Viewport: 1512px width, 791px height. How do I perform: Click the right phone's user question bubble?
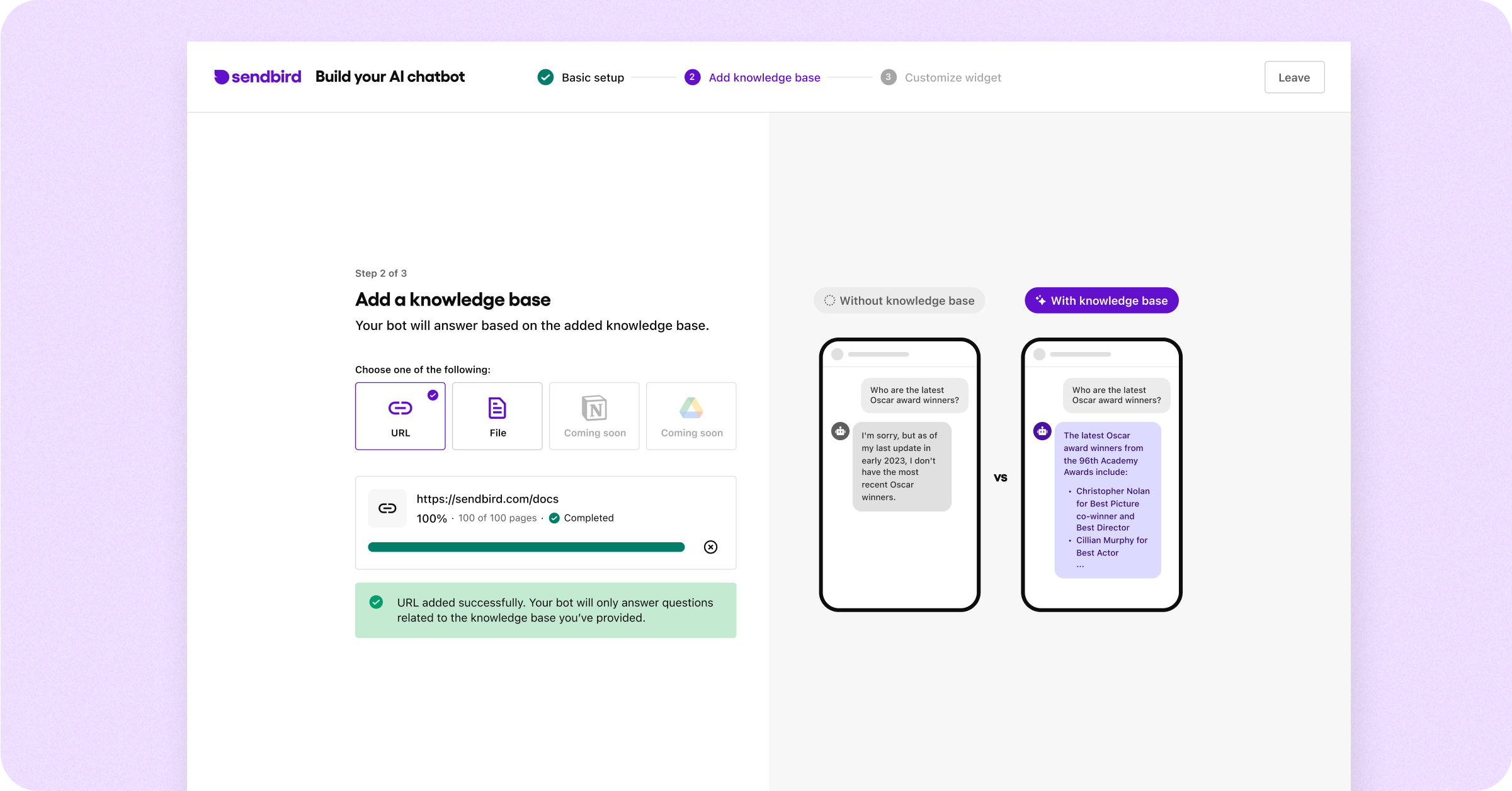[x=1117, y=396]
